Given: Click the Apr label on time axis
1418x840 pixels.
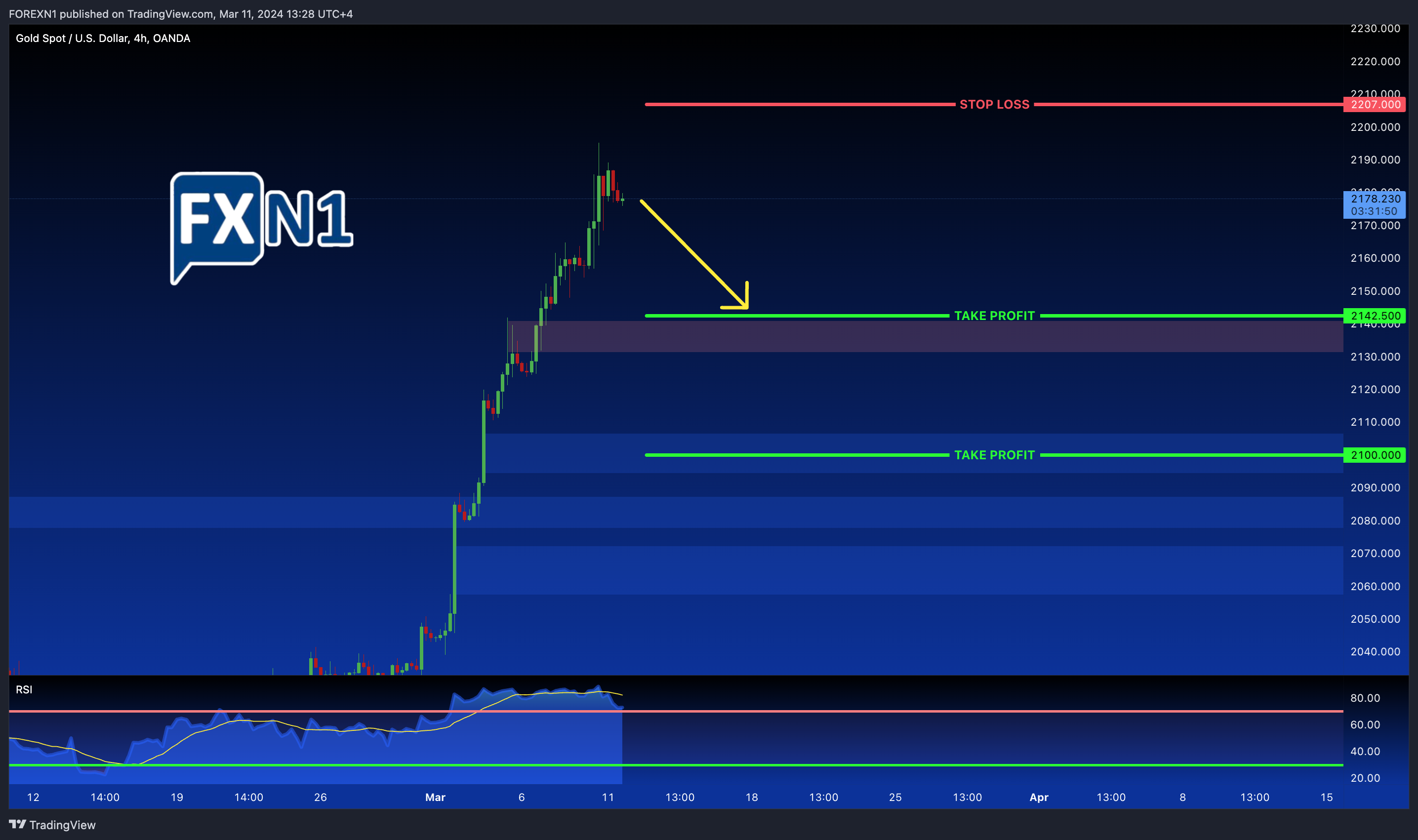Looking at the screenshot, I should click(x=1039, y=797).
